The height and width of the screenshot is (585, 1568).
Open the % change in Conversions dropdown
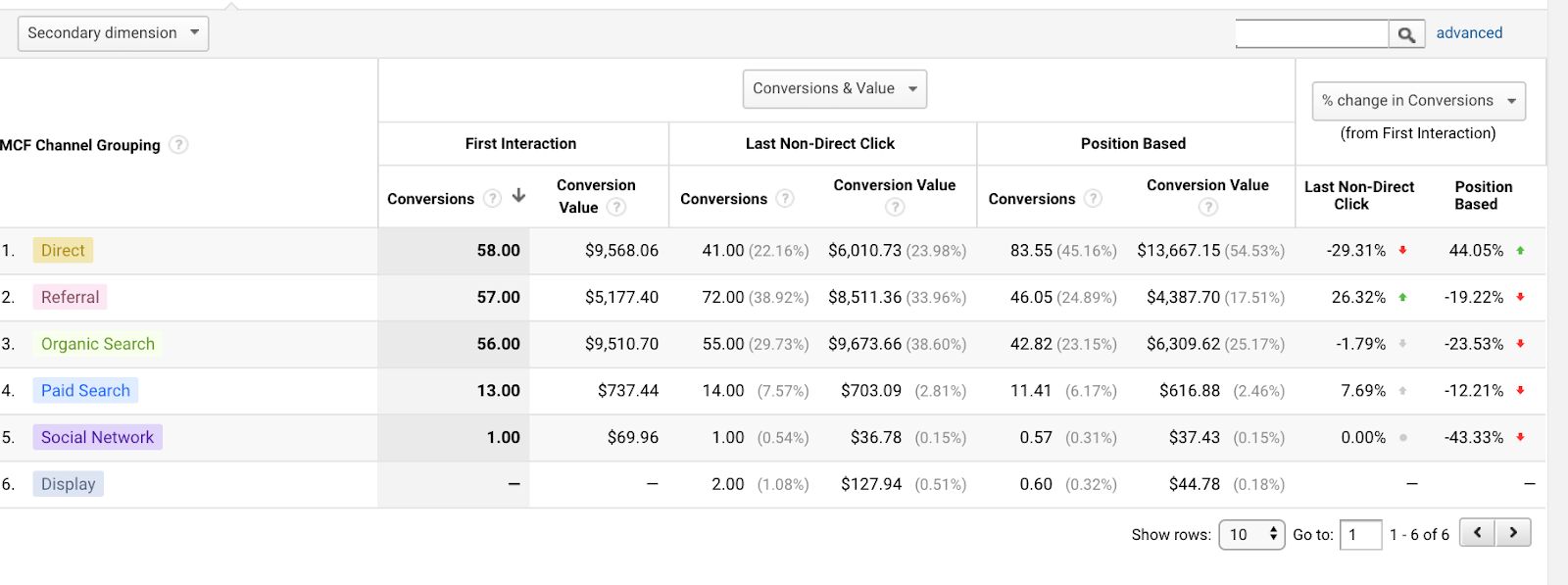point(1418,100)
